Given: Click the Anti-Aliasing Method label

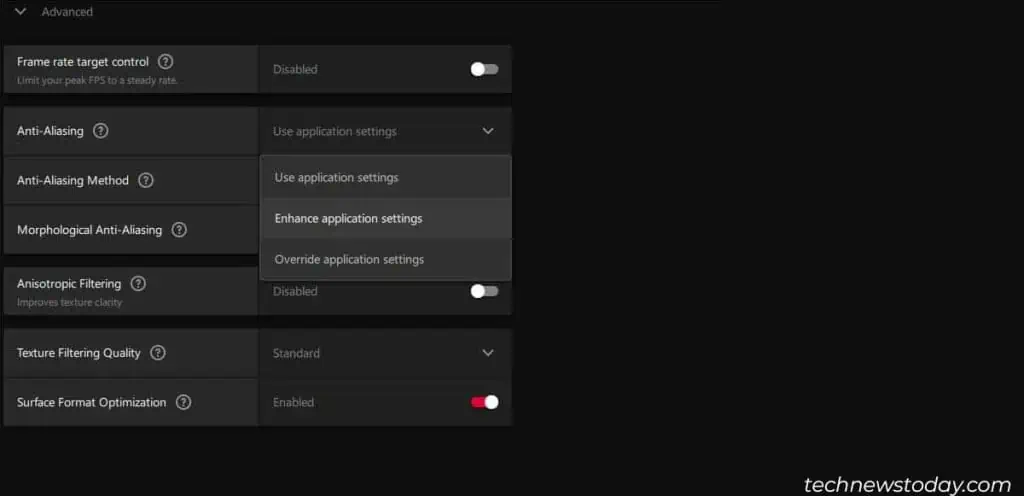Looking at the screenshot, I should (x=72, y=180).
